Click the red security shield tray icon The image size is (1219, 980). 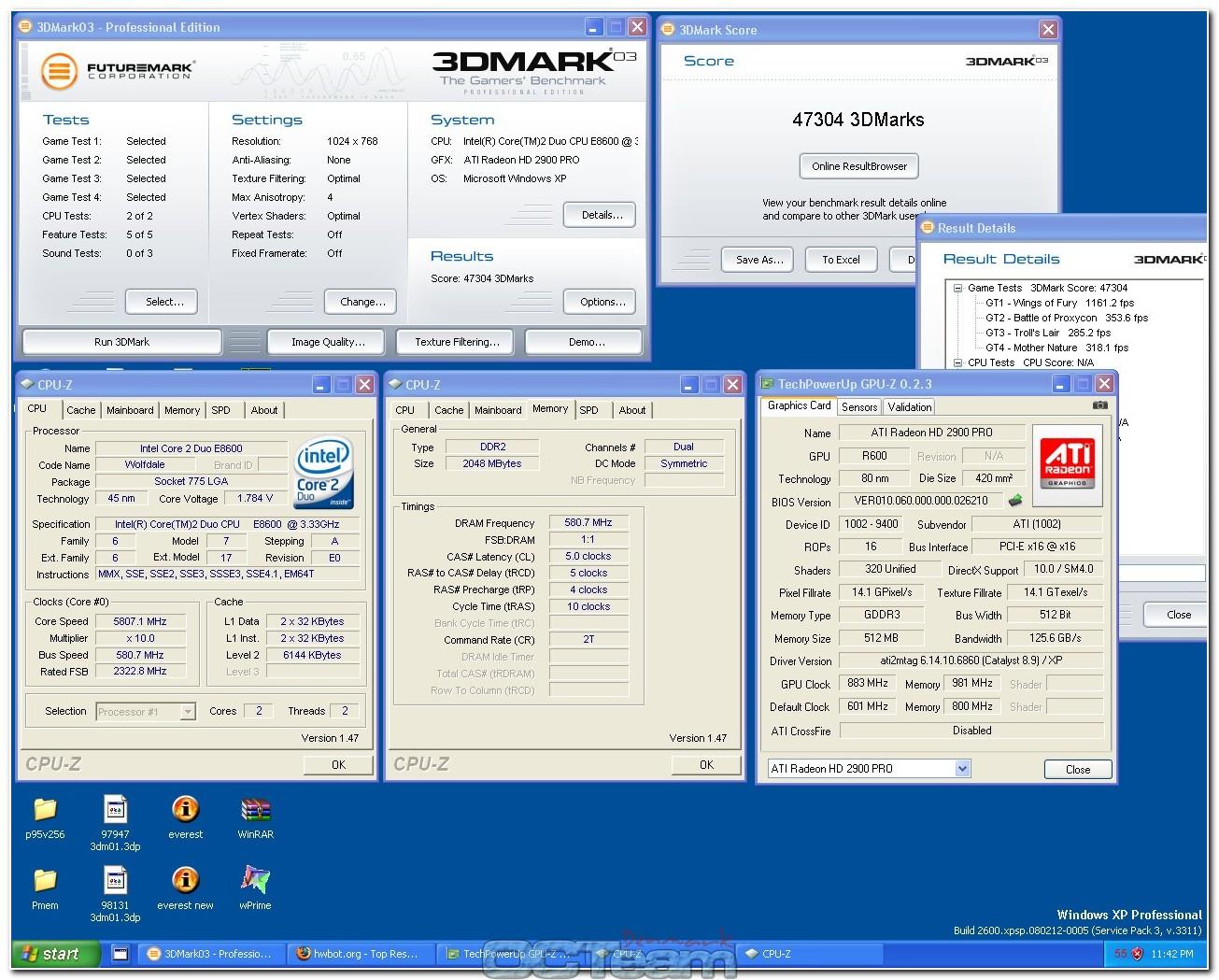click(x=1137, y=954)
